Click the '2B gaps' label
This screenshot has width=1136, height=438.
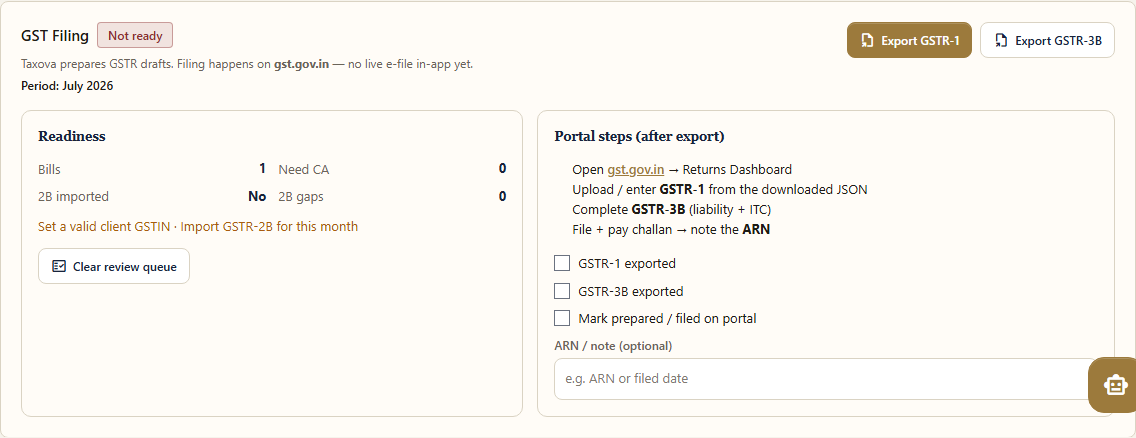[x=301, y=196]
